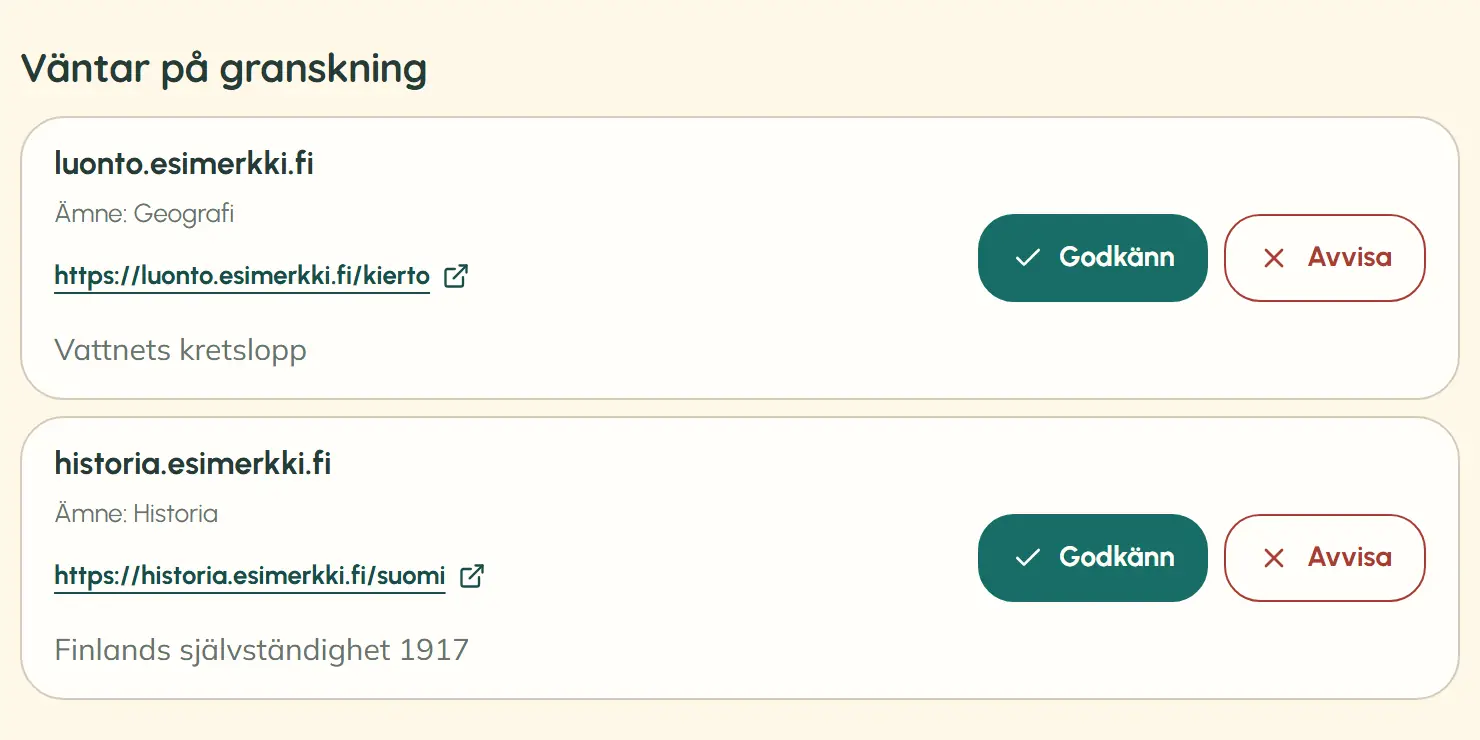
Task: Reject historia.esimerkki.fi with Avvisa
Action: [x=1325, y=558]
